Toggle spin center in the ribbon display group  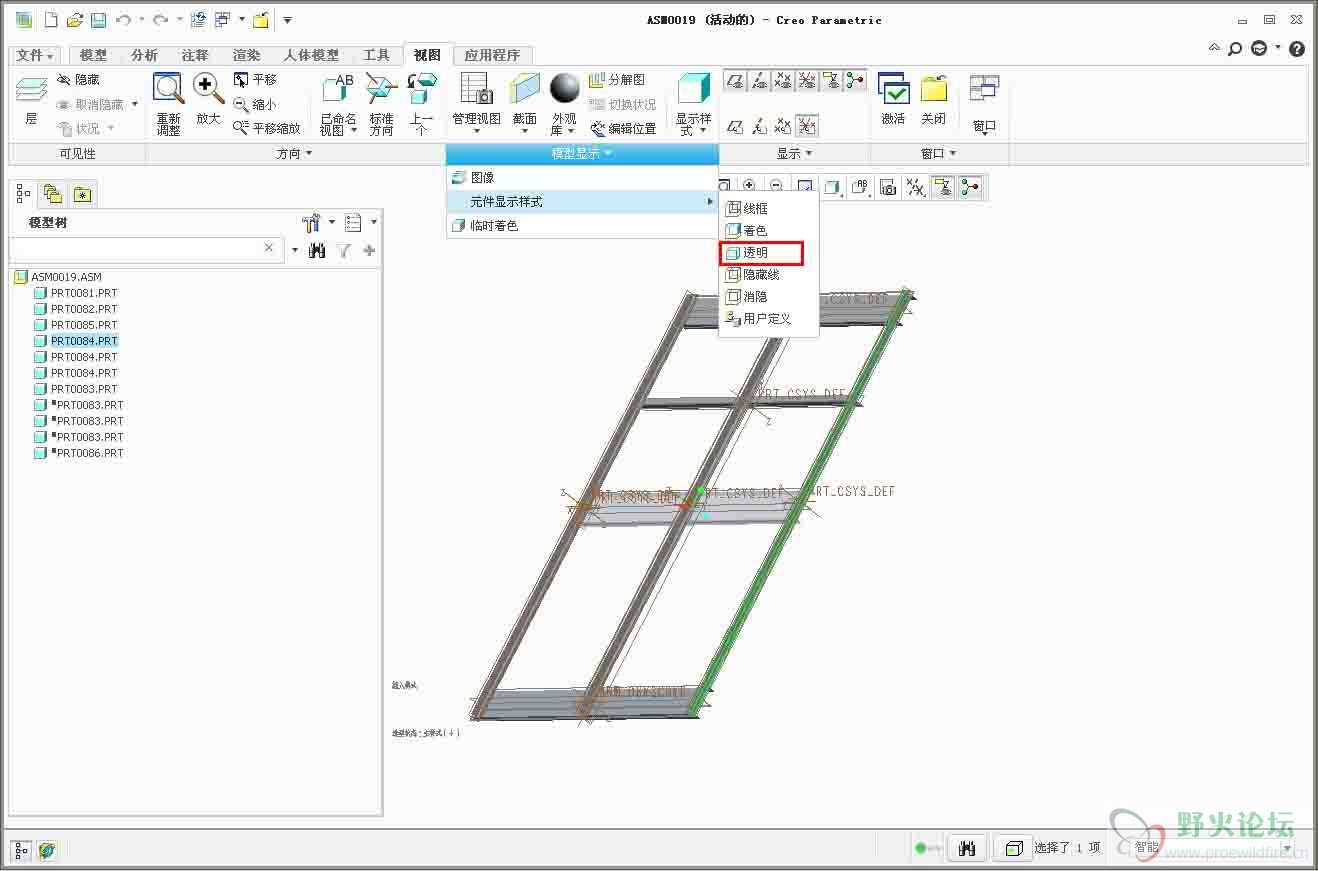855,81
